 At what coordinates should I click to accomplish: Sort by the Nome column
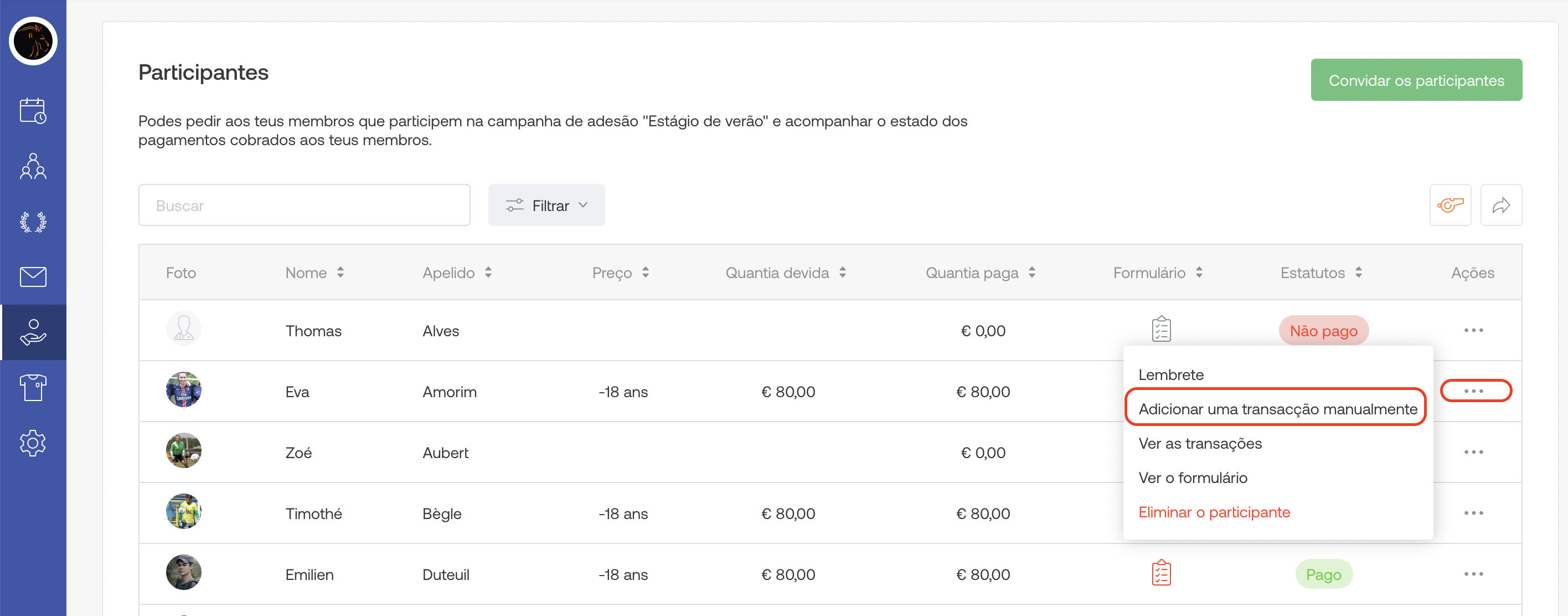click(x=314, y=273)
